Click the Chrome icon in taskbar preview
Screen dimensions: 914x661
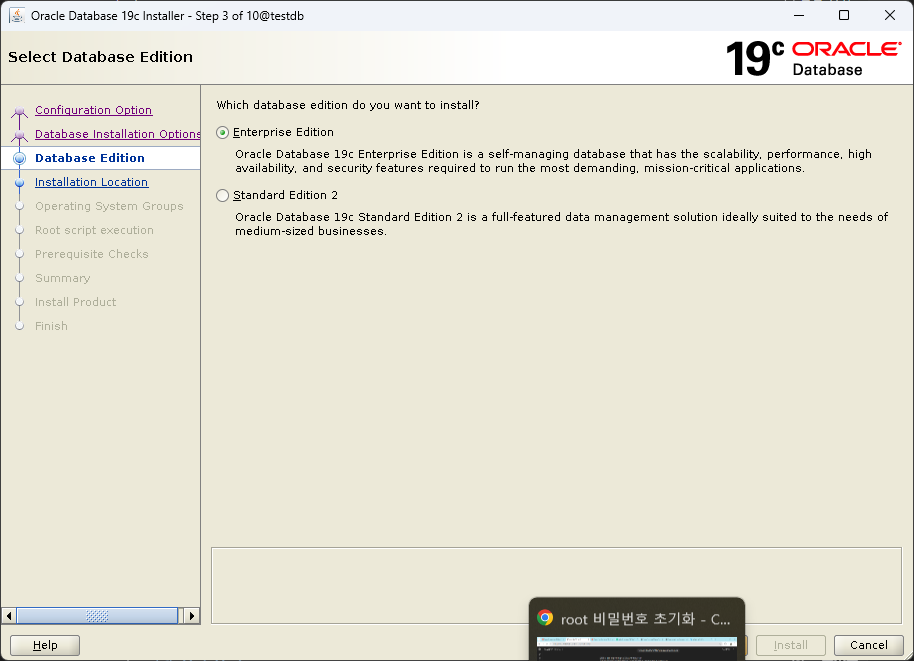click(x=545, y=618)
